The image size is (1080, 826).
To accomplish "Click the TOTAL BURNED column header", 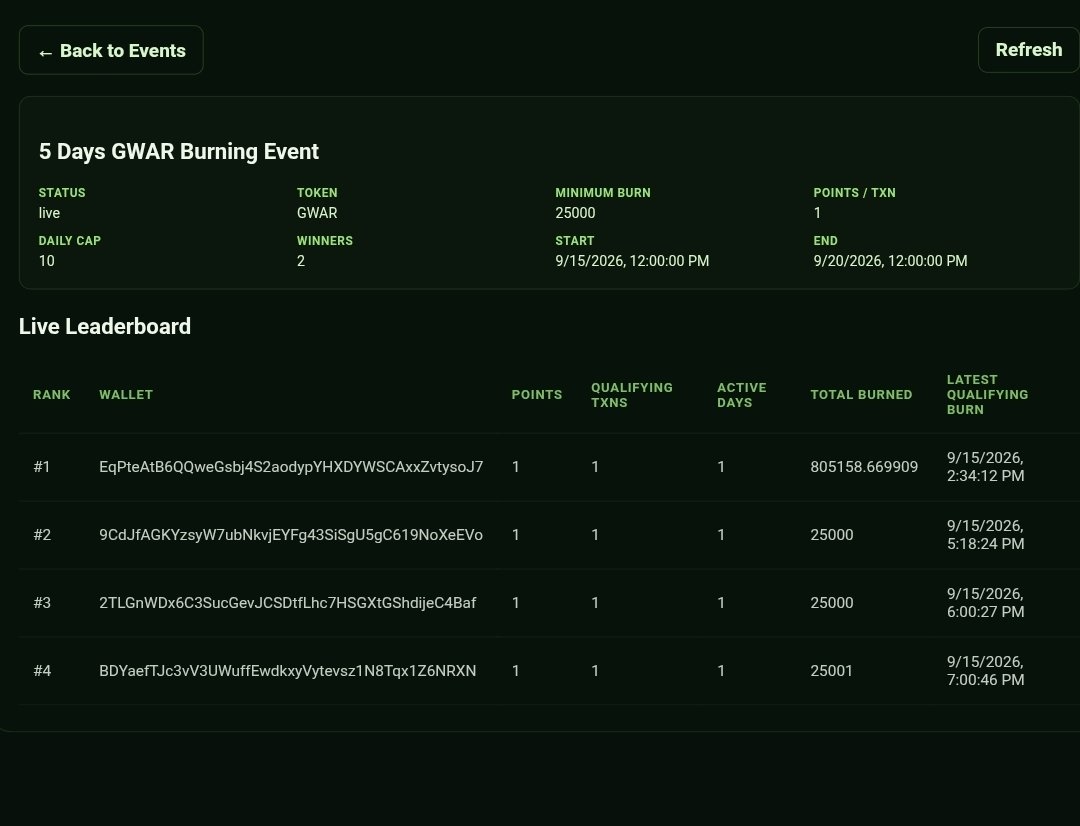I will 861,395.
